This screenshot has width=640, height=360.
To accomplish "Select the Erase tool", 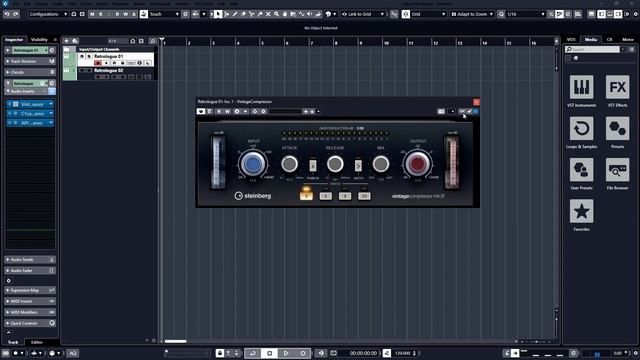I will pyautogui.click(x=243, y=14).
